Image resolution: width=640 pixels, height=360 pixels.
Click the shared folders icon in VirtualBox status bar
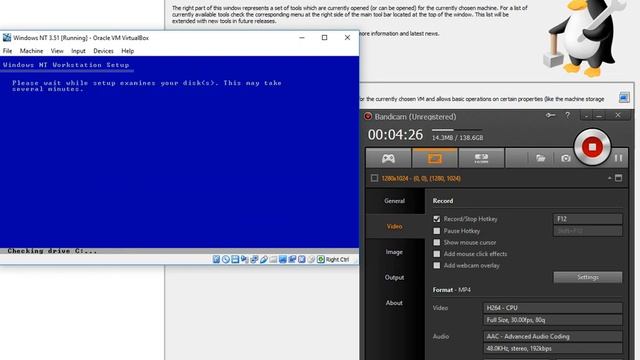coord(273,259)
